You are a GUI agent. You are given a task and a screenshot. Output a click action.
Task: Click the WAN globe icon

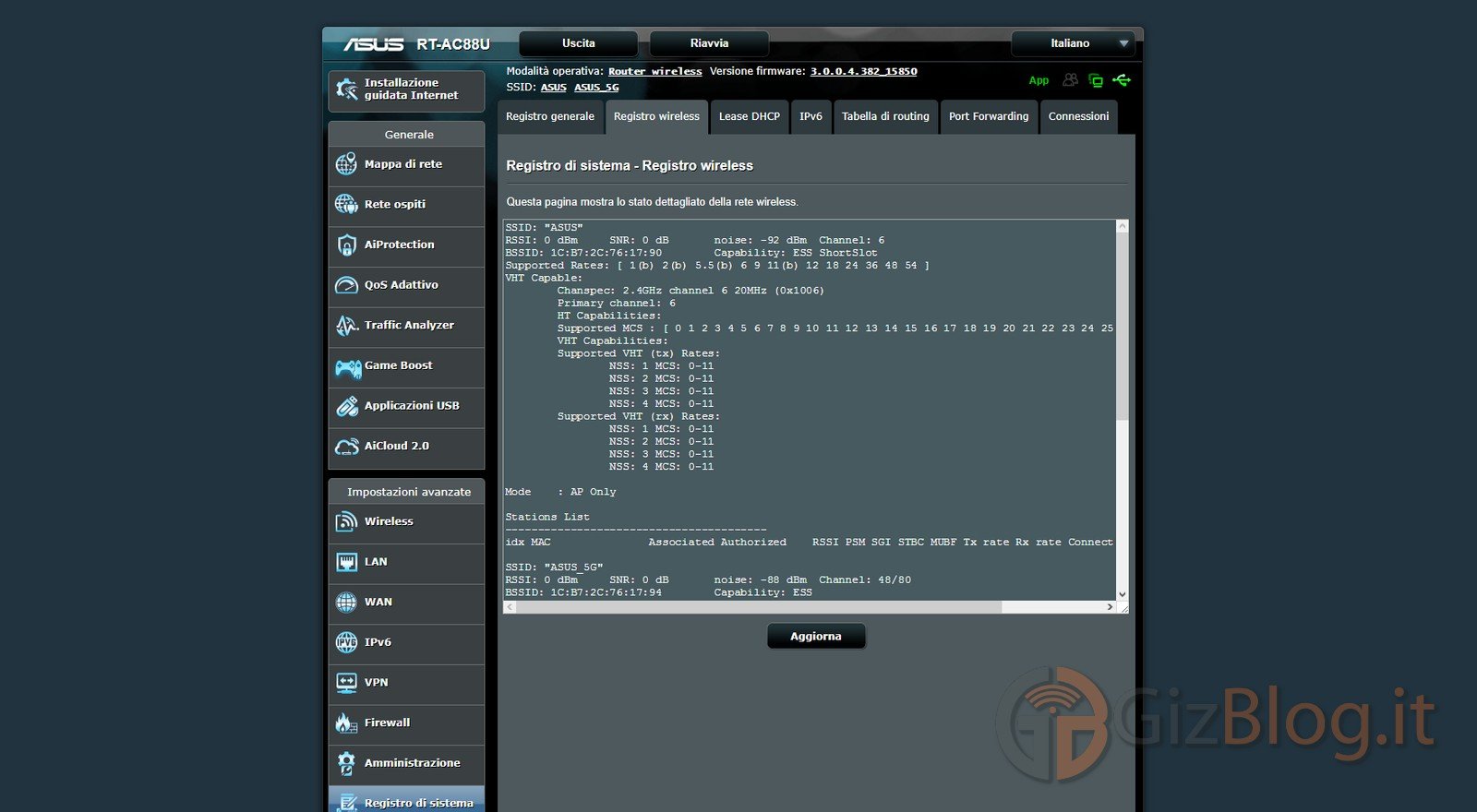(x=346, y=603)
